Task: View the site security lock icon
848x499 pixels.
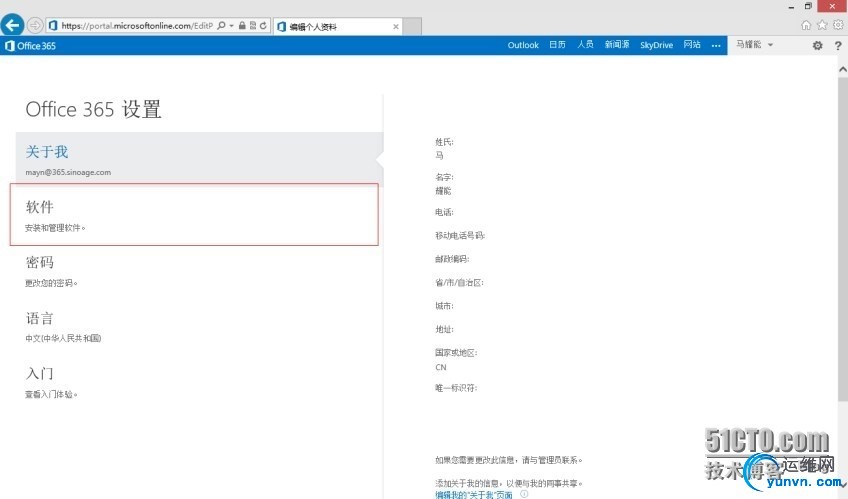Action: click(242, 25)
